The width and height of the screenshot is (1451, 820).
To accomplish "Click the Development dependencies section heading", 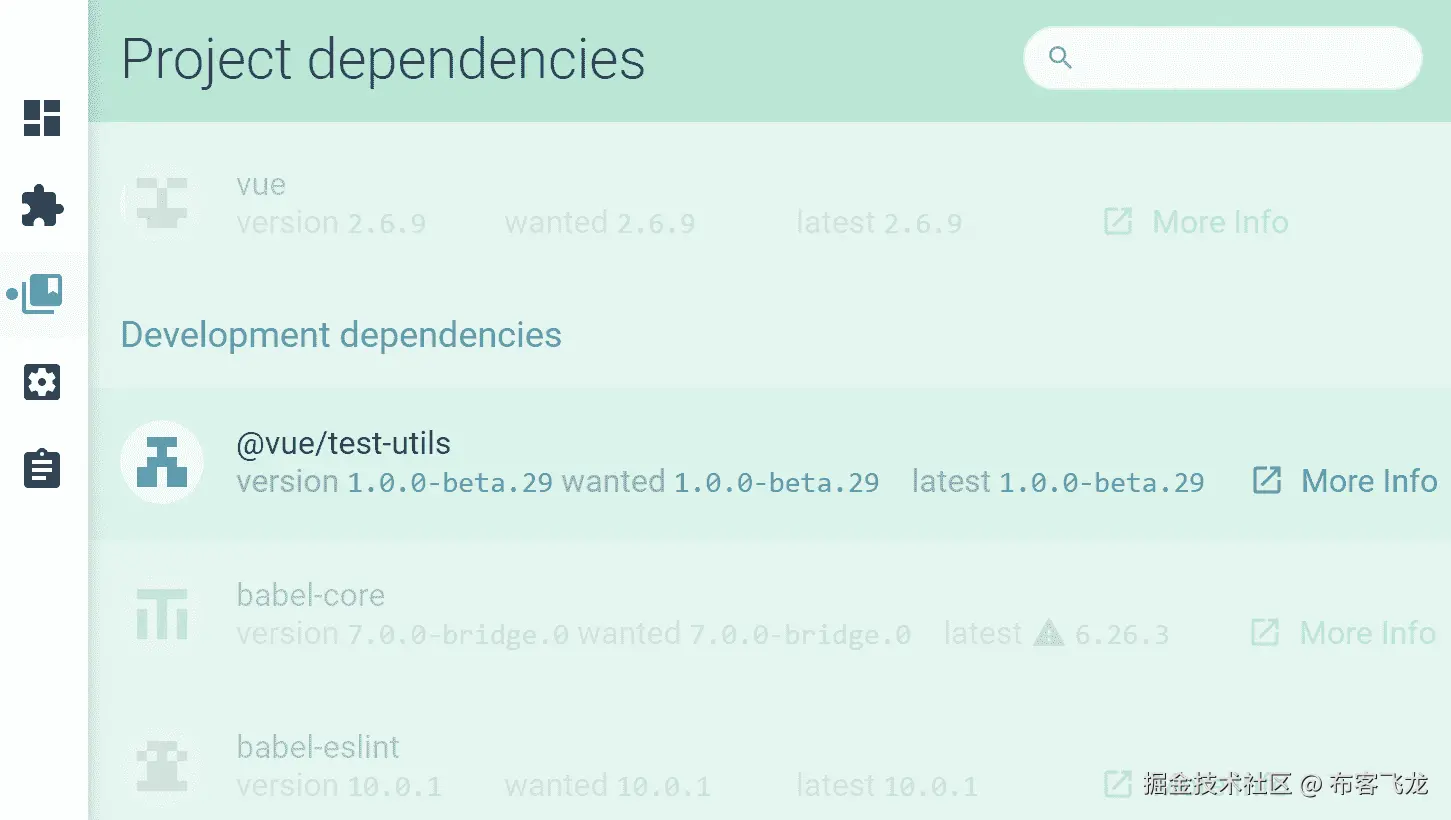I will [341, 335].
